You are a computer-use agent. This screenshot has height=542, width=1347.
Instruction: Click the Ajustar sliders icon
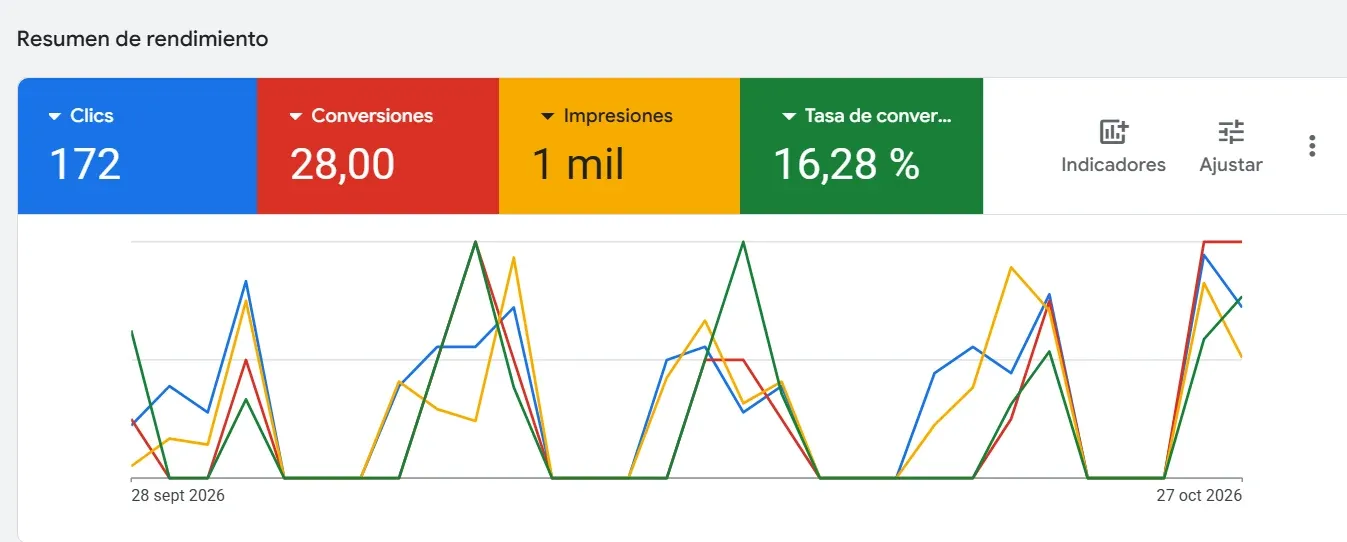pyautogui.click(x=1231, y=131)
